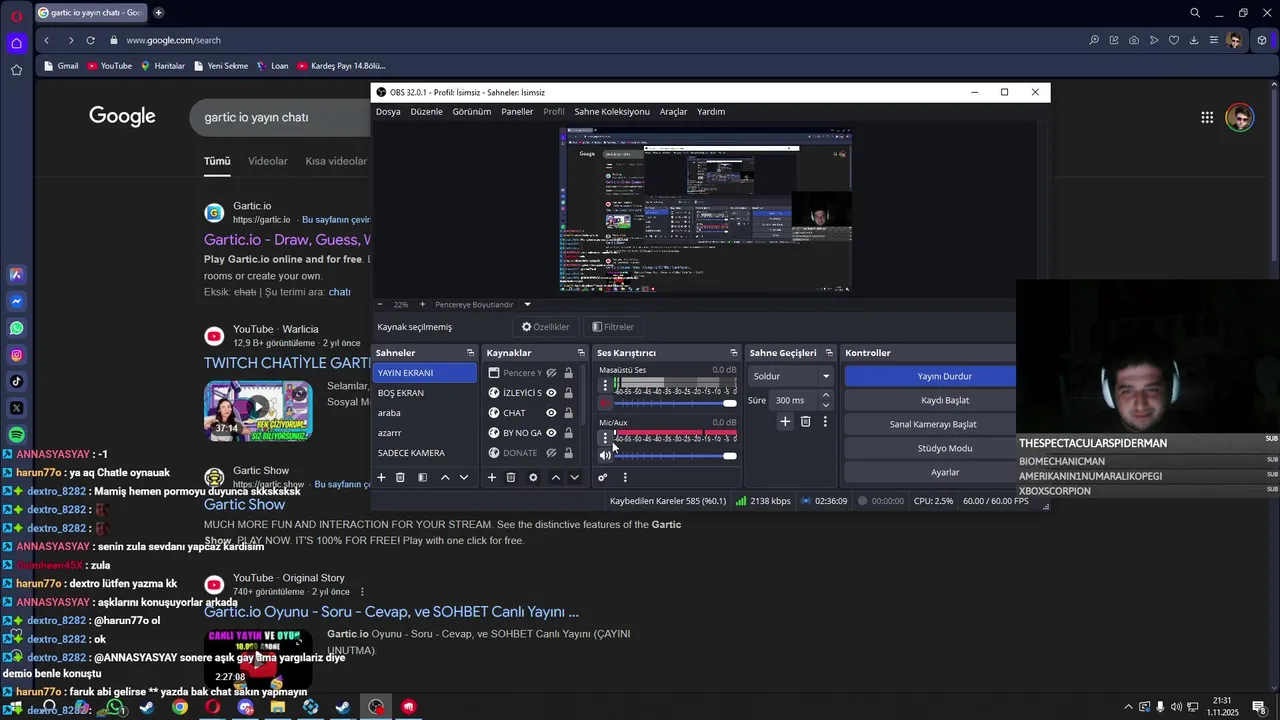Delete selected scene with Sahneler trash icon
This screenshot has height=720, width=1280.
click(400, 478)
